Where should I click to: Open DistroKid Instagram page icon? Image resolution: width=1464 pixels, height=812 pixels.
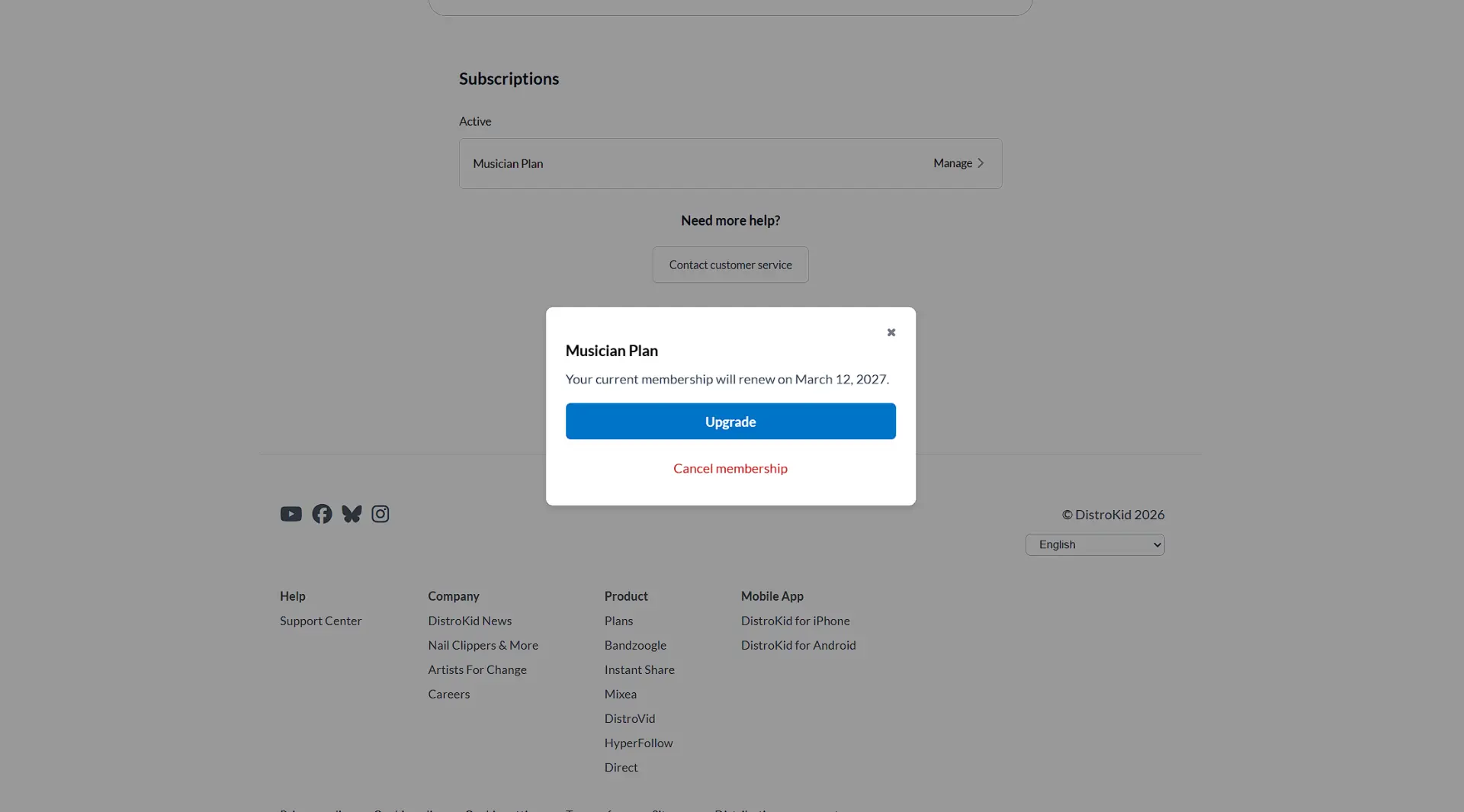(380, 514)
